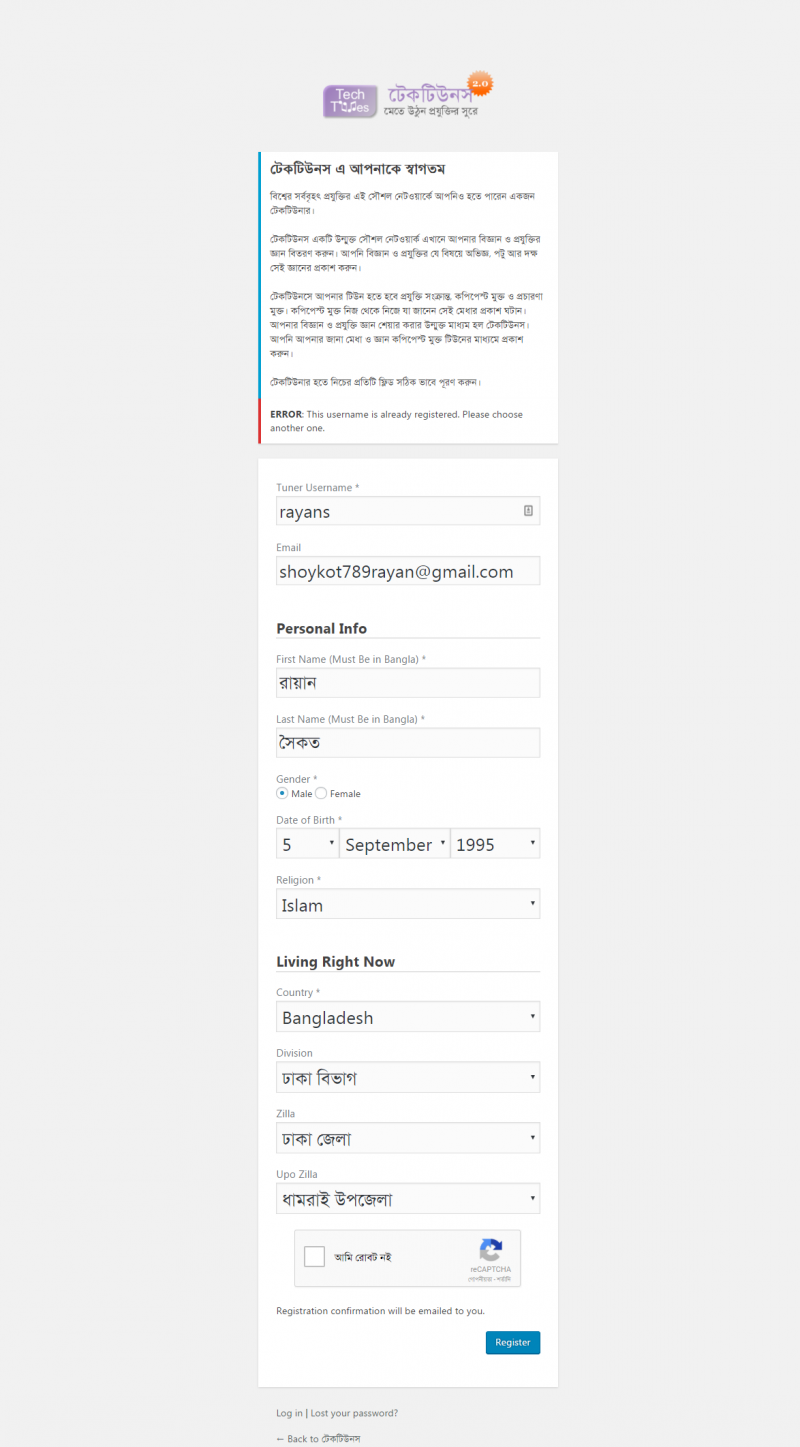Click the autofill icon in username field
This screenshot has width=800, height=1447.
tap(528, 511)
